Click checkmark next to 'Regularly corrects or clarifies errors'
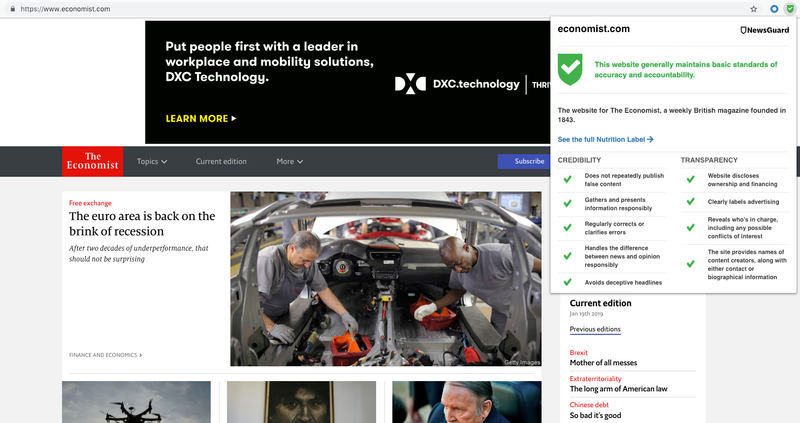The image size is (800, 423). [x=567, y=228]
